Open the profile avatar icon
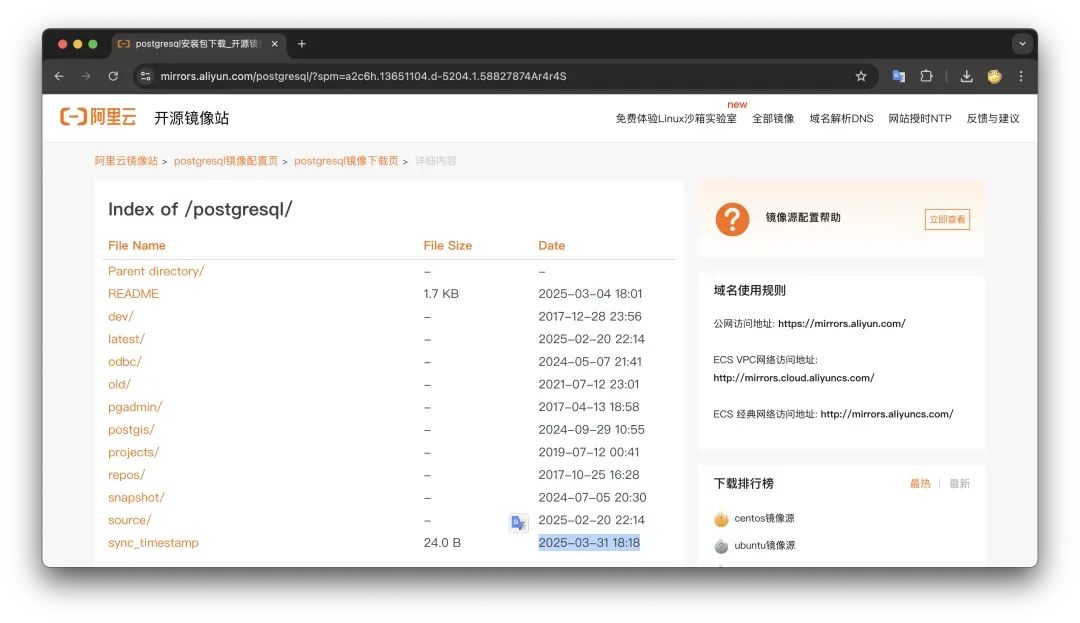The width and height of the screenshot is (1080, 623). (x=994, y=76)
